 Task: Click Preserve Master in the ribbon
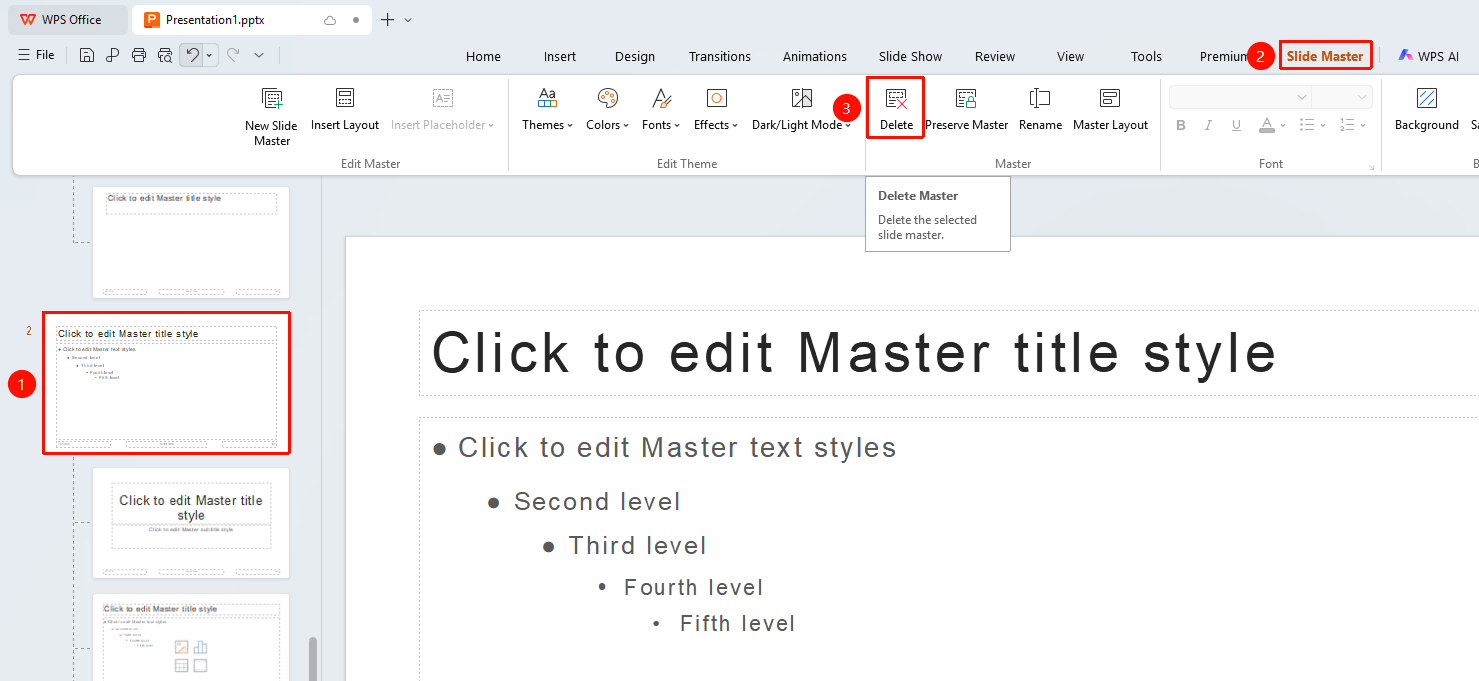click(966, 110)
